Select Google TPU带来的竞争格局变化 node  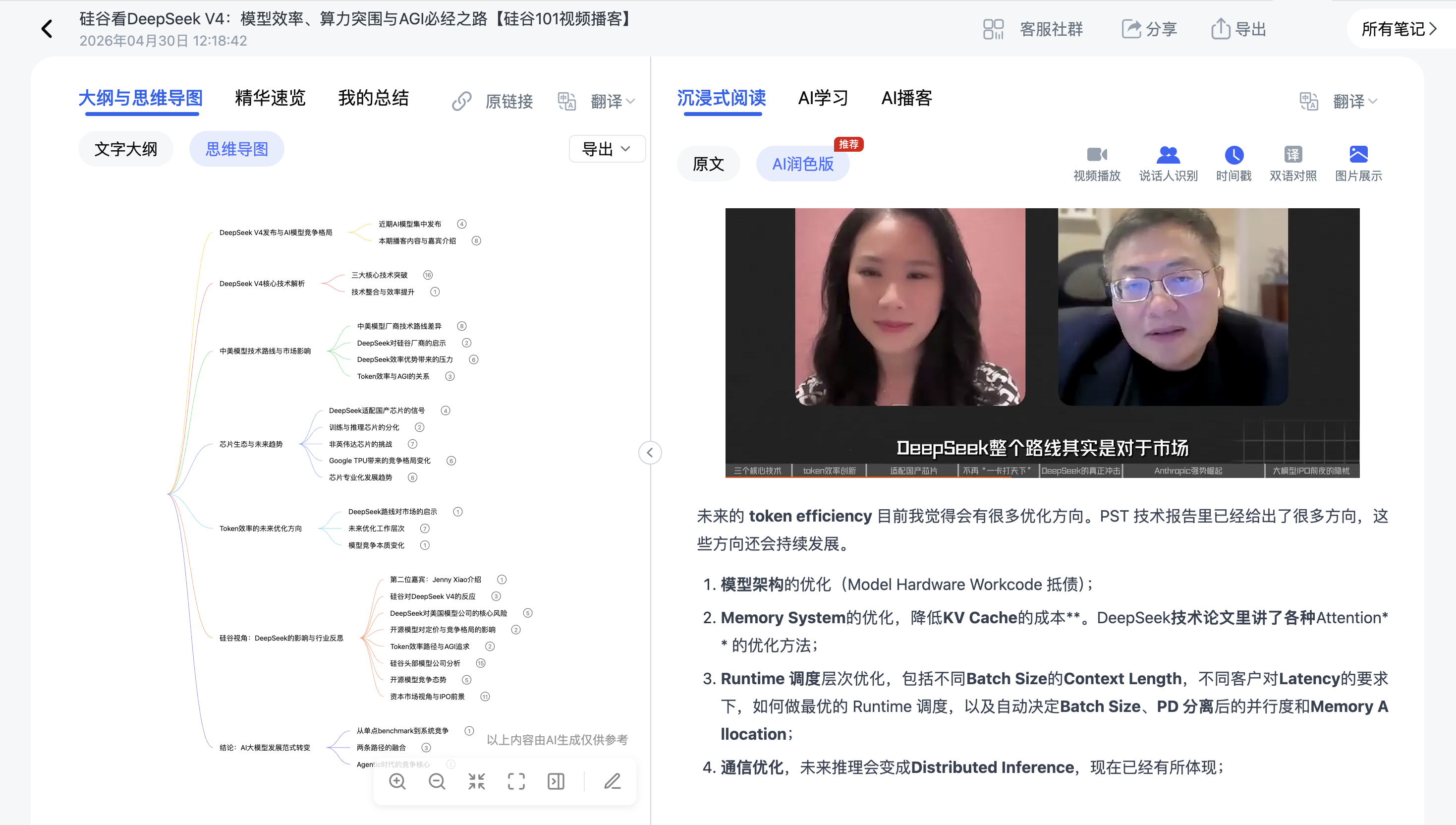380,461
